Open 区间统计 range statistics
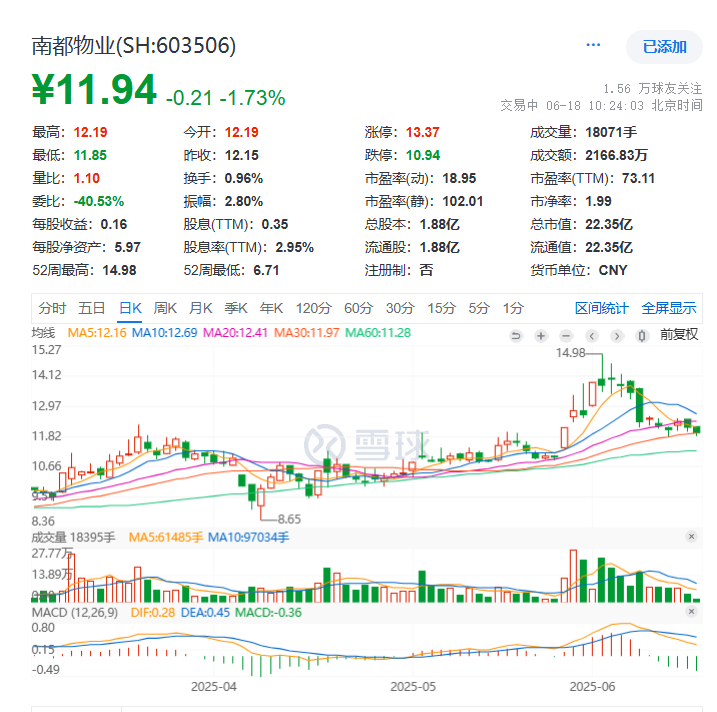 coord(601,308)
